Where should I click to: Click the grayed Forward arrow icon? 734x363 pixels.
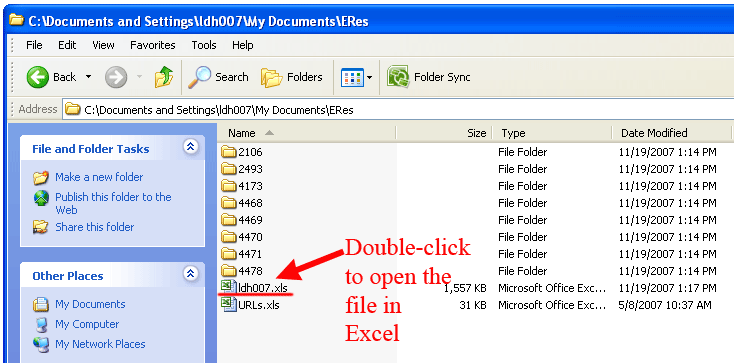point(116,77)
